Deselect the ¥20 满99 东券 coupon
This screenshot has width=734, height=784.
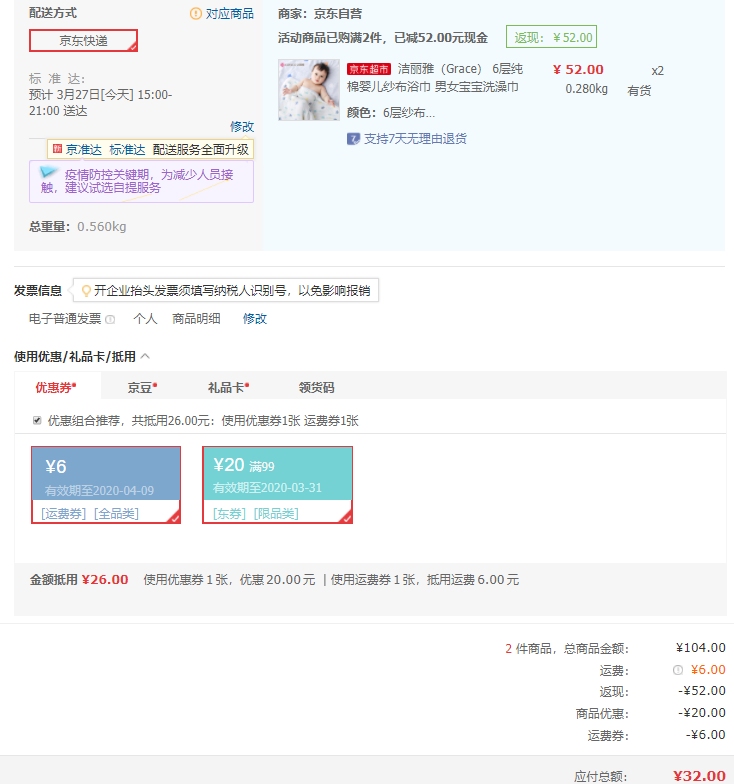[278, 485]
